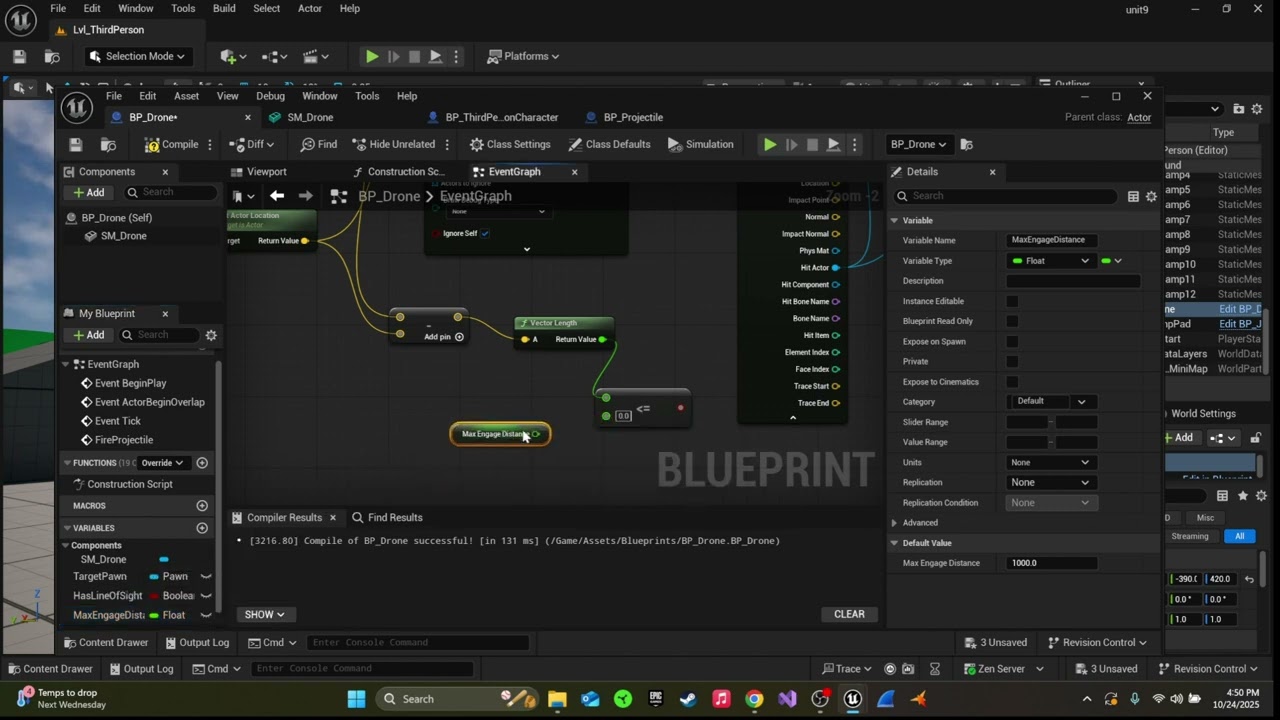The height and width of the screenshot is (720, 1280).
Task: Click the Float container type pill
Action: click(1110, 261)
